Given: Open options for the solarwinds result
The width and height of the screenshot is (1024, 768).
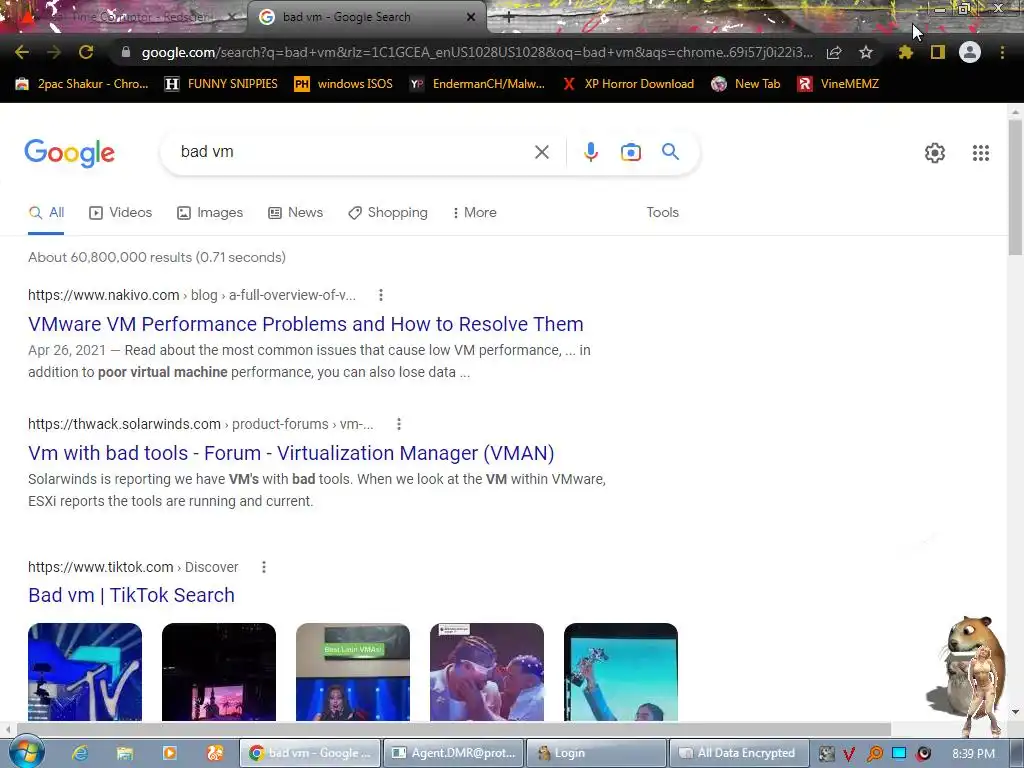Looking at the screenshot, I should [x=398, y=424].
